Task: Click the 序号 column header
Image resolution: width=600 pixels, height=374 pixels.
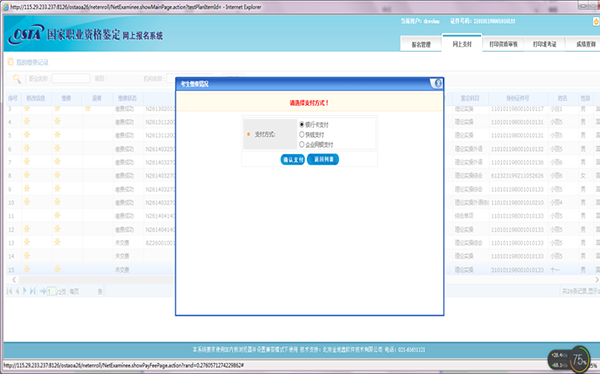Action: pyautogui.click(x=13, y=98)
